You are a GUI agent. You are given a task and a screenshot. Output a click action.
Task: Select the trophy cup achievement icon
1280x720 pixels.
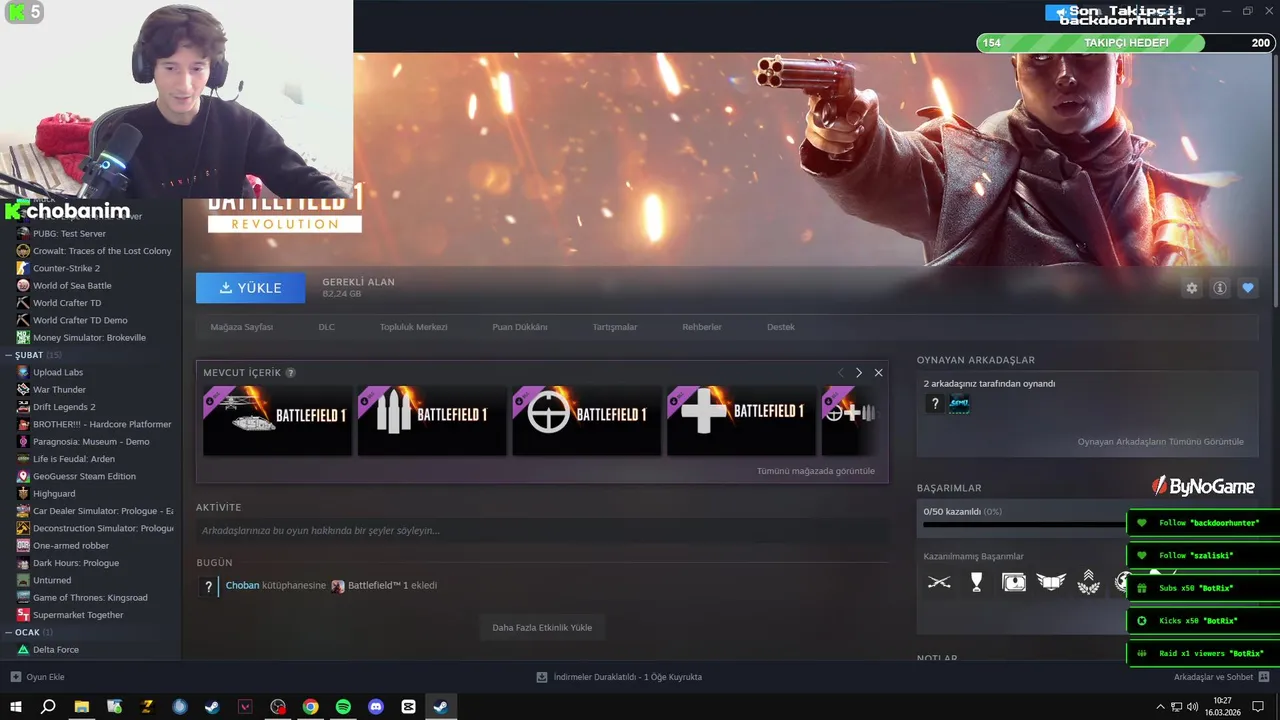(x=977, y=582)
